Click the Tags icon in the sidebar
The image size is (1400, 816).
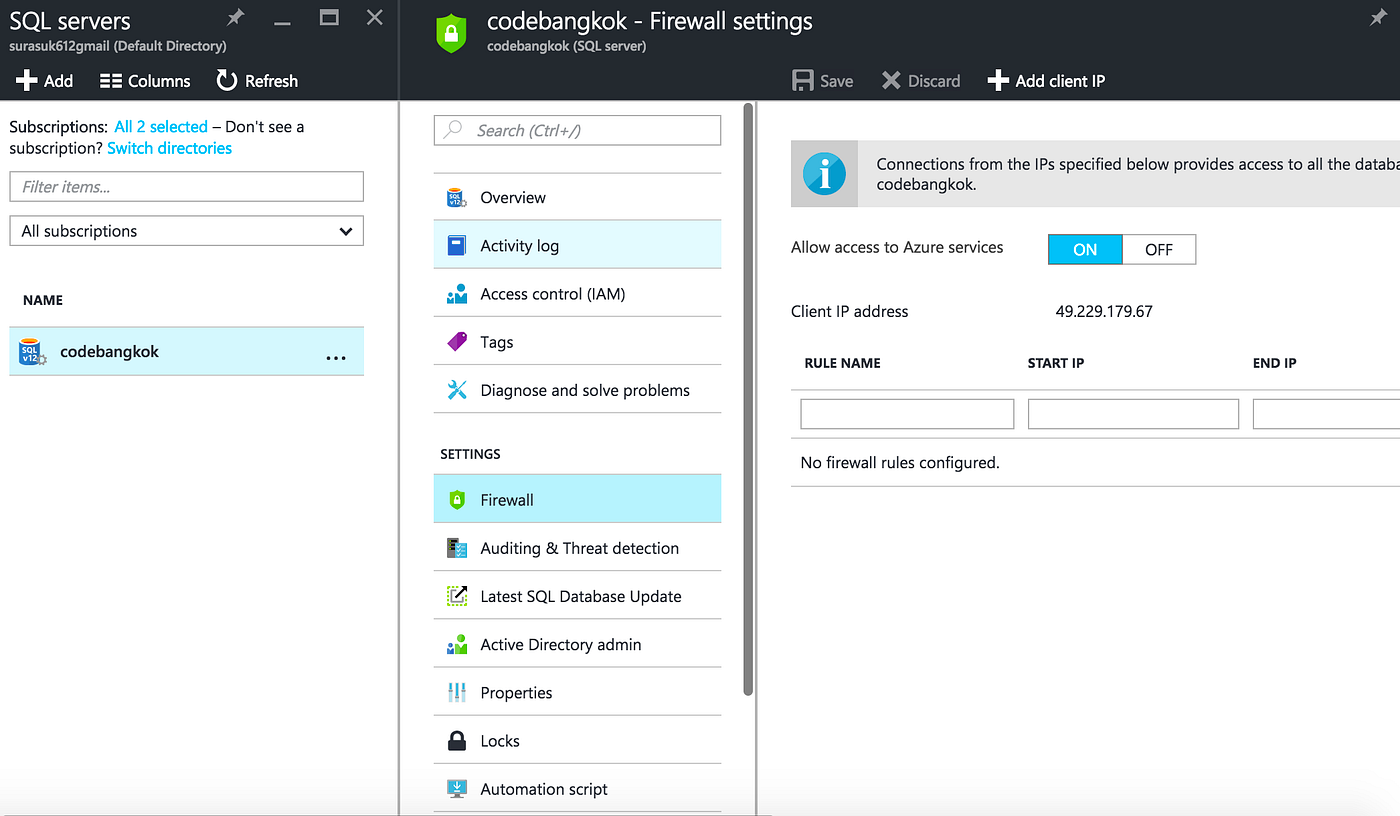(457, 341)
